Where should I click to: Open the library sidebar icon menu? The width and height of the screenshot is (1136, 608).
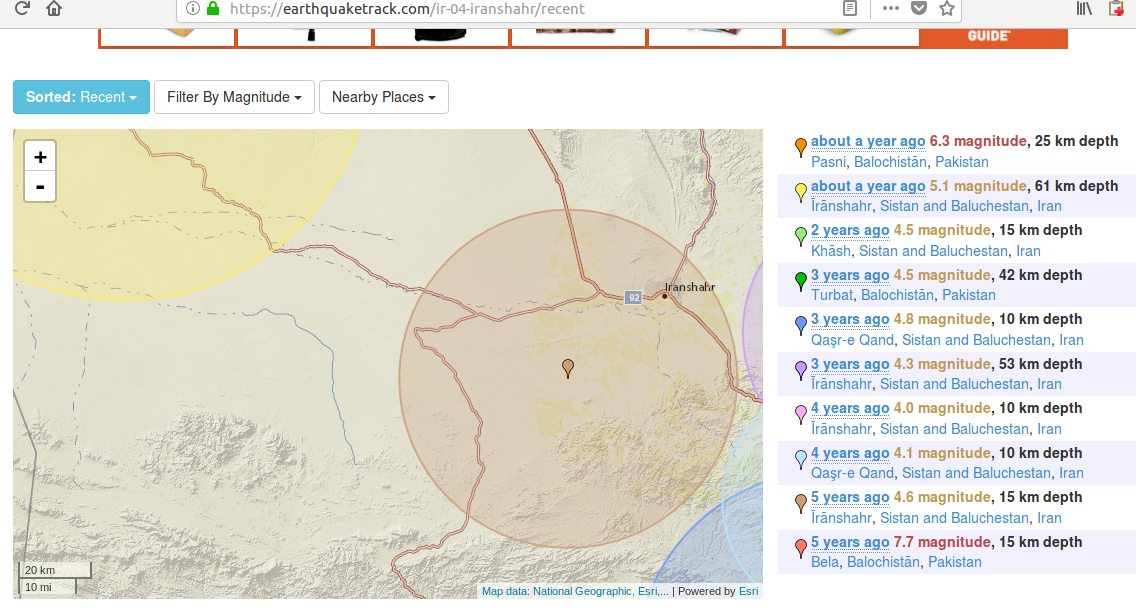1084,9
